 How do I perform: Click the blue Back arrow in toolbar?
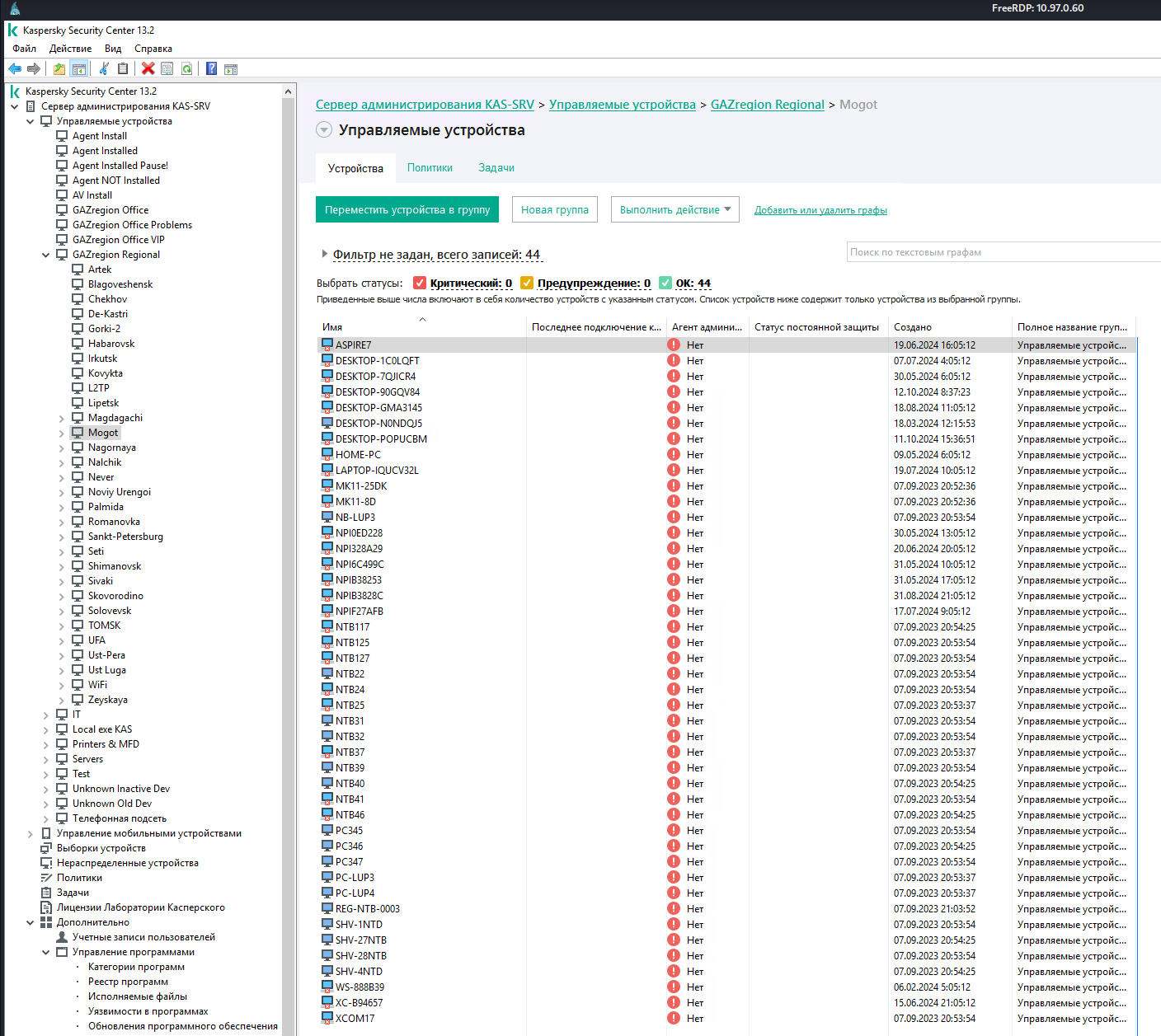tap(15, 69)
